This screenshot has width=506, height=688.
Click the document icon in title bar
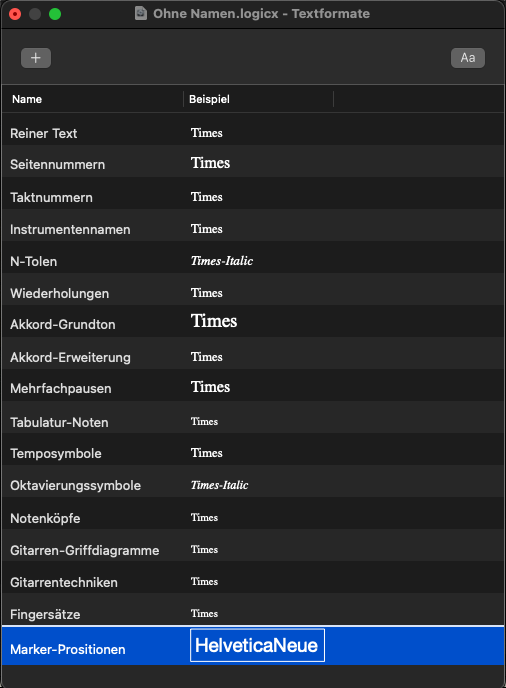tap(141, 13)
